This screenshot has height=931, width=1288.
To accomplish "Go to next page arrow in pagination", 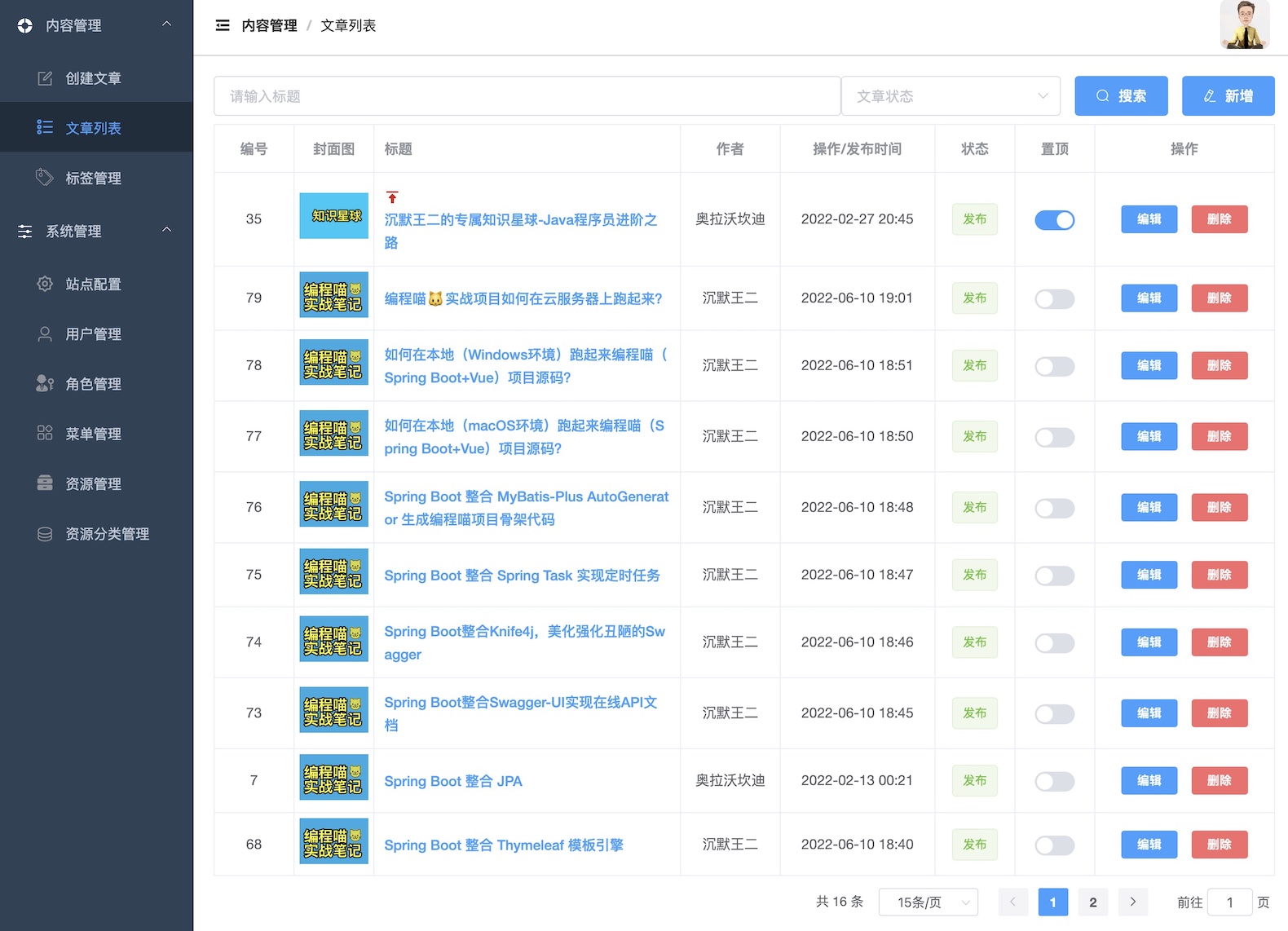I will coord(1133,902).
